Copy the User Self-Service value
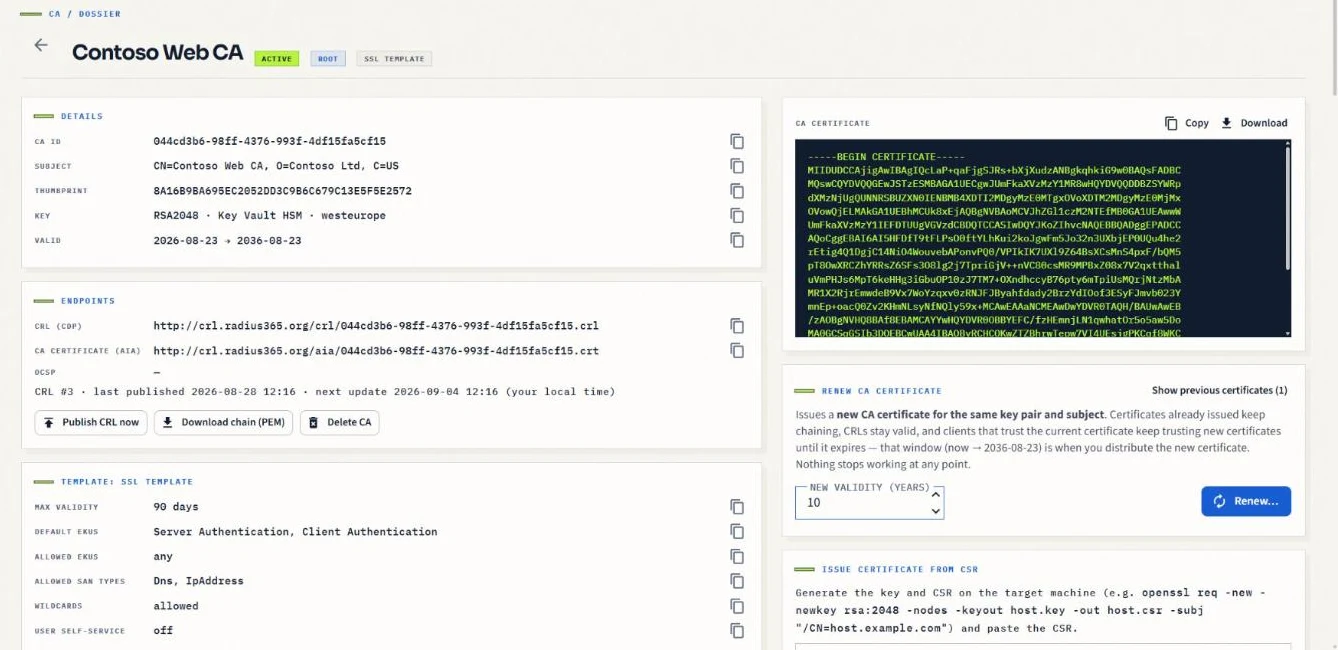The width and height of the screenshot is (1338, 650). click(x=737, y=631)
